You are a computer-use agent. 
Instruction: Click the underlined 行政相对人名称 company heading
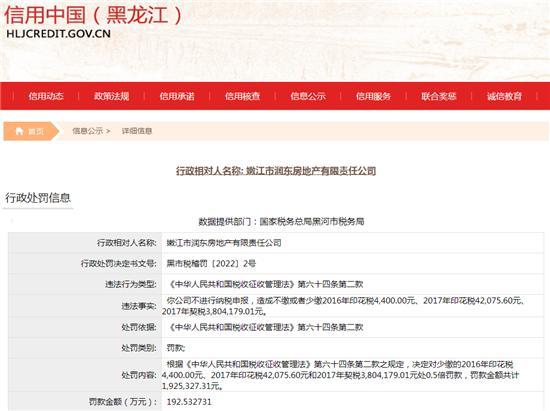tap(276, 171)
